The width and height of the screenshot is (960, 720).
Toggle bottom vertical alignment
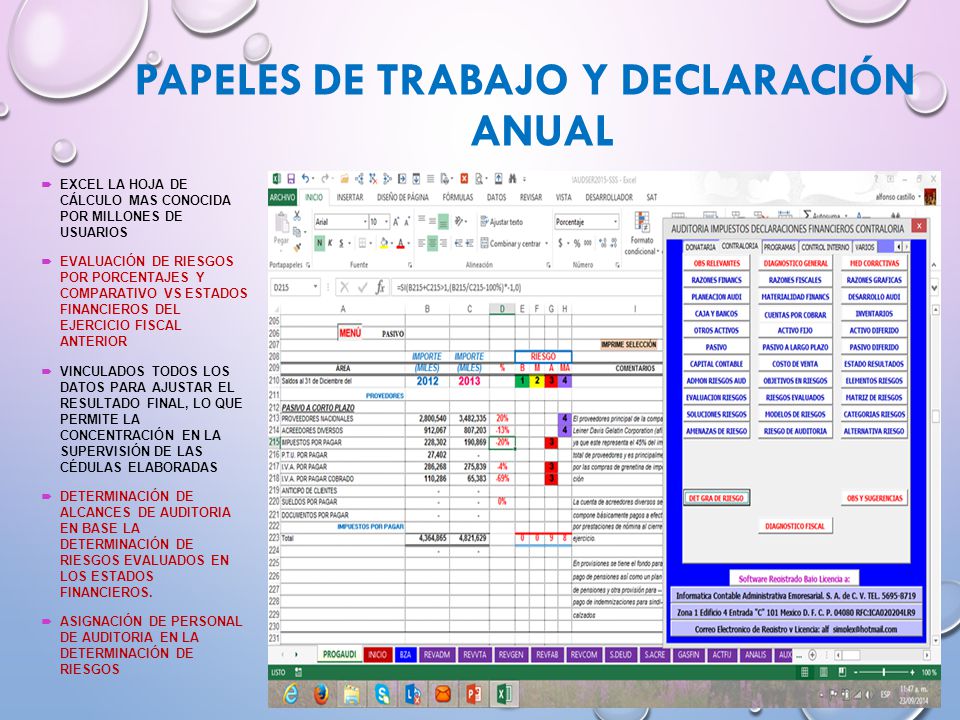(443, 222)
